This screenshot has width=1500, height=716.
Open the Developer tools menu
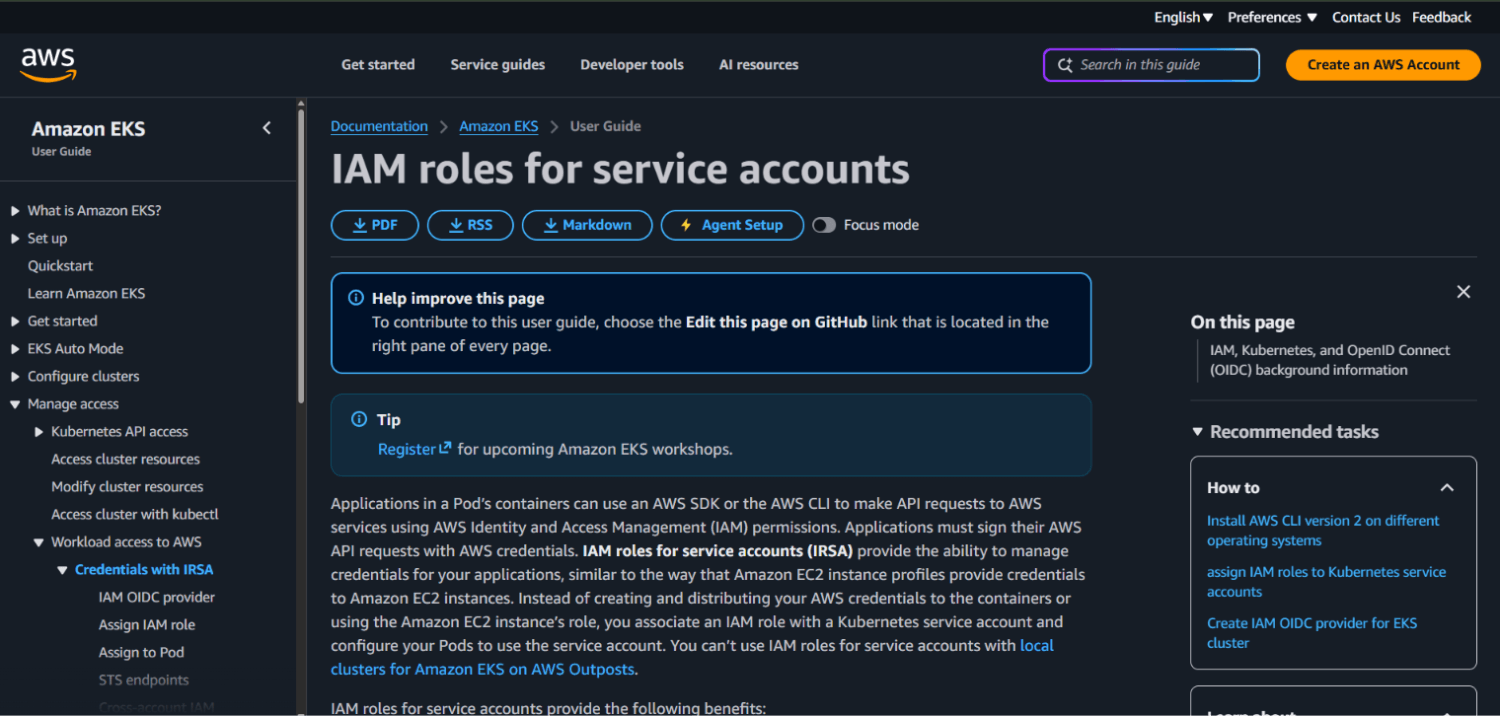coord(632,64)
